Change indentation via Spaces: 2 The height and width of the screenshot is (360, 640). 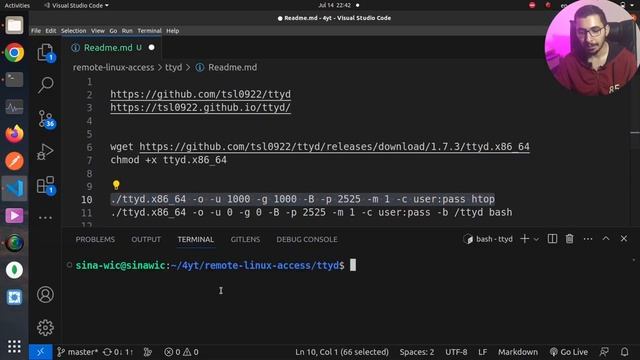point(417,352)
